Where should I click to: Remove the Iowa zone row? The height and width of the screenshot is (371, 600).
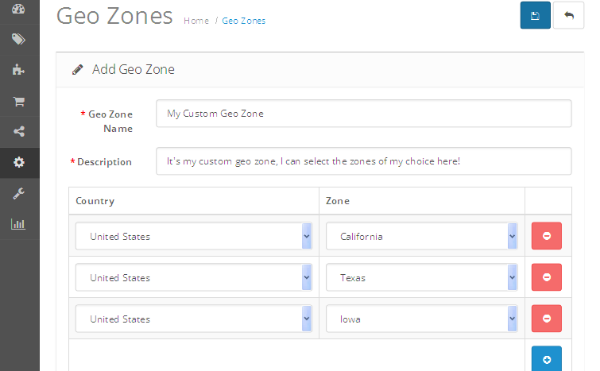[546, 319]
